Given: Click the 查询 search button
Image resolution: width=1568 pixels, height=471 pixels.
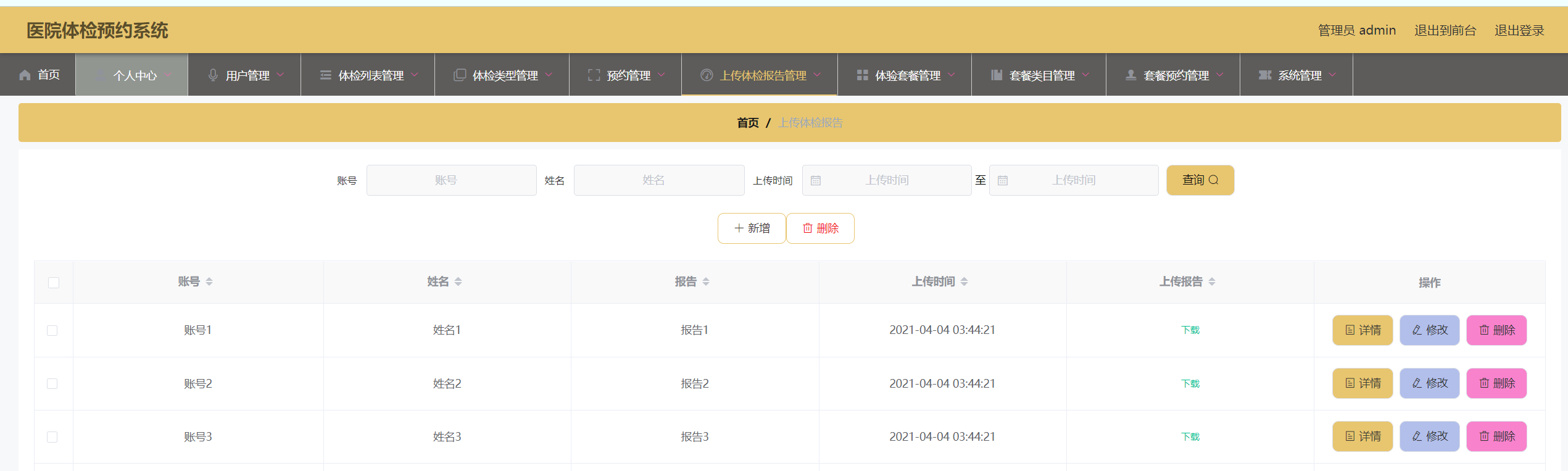Looking at the screenshot, I should click(x=1200, y=180).
